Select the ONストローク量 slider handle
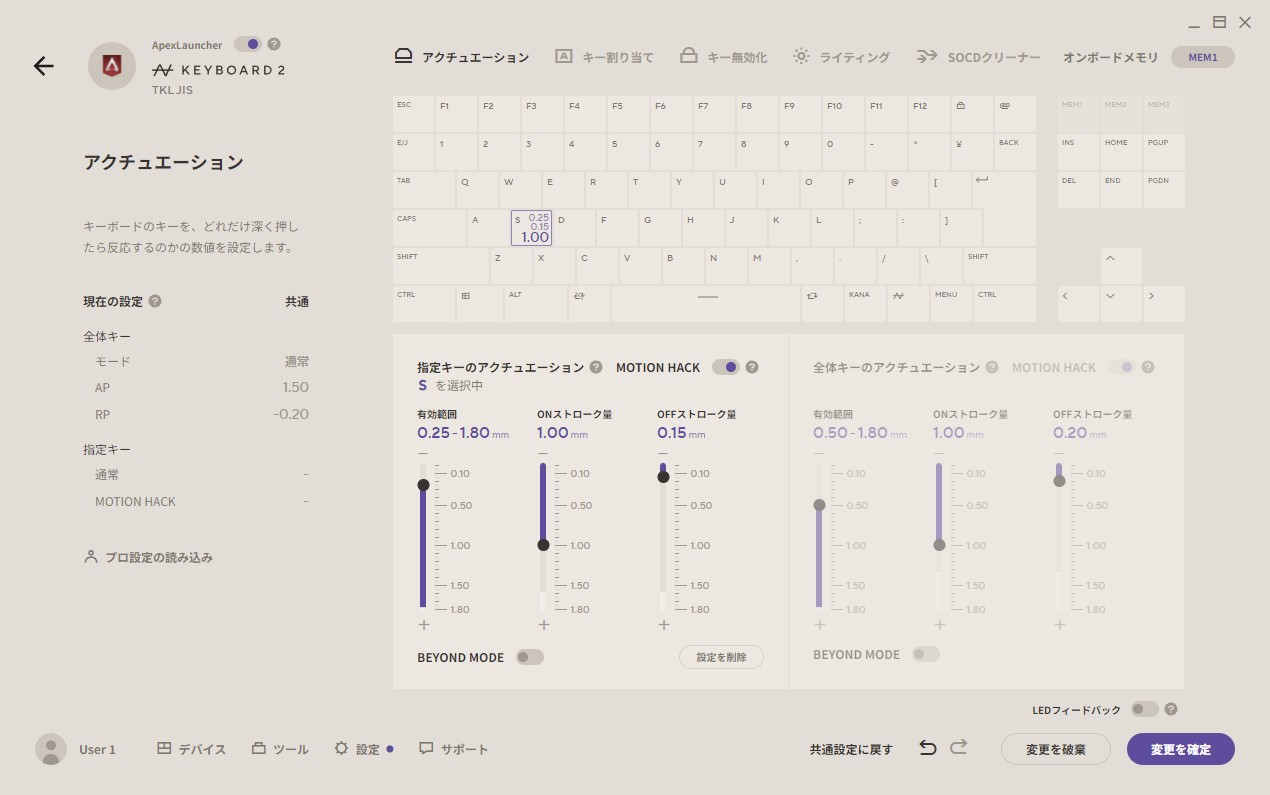This screenshot has width=1270, height=795. pyautogui.click(x=543, y=544)
